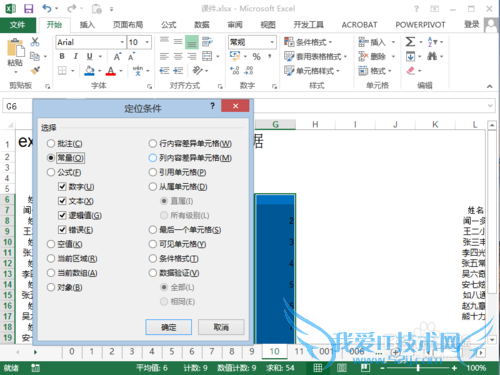The image size is (500, 375).
Task: Click the AutoSum sigma icon
Action: (410, 42)
